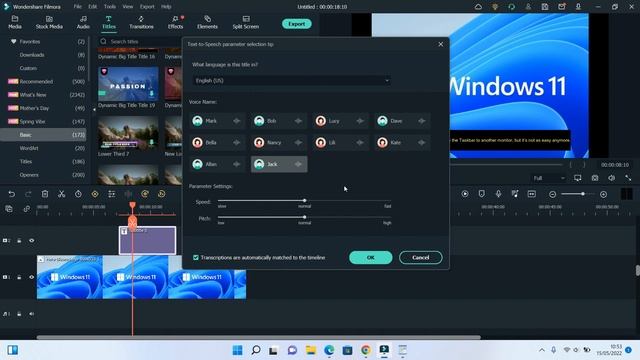
Task: Select the Bella voice option
Action: (x=218, y=142)
